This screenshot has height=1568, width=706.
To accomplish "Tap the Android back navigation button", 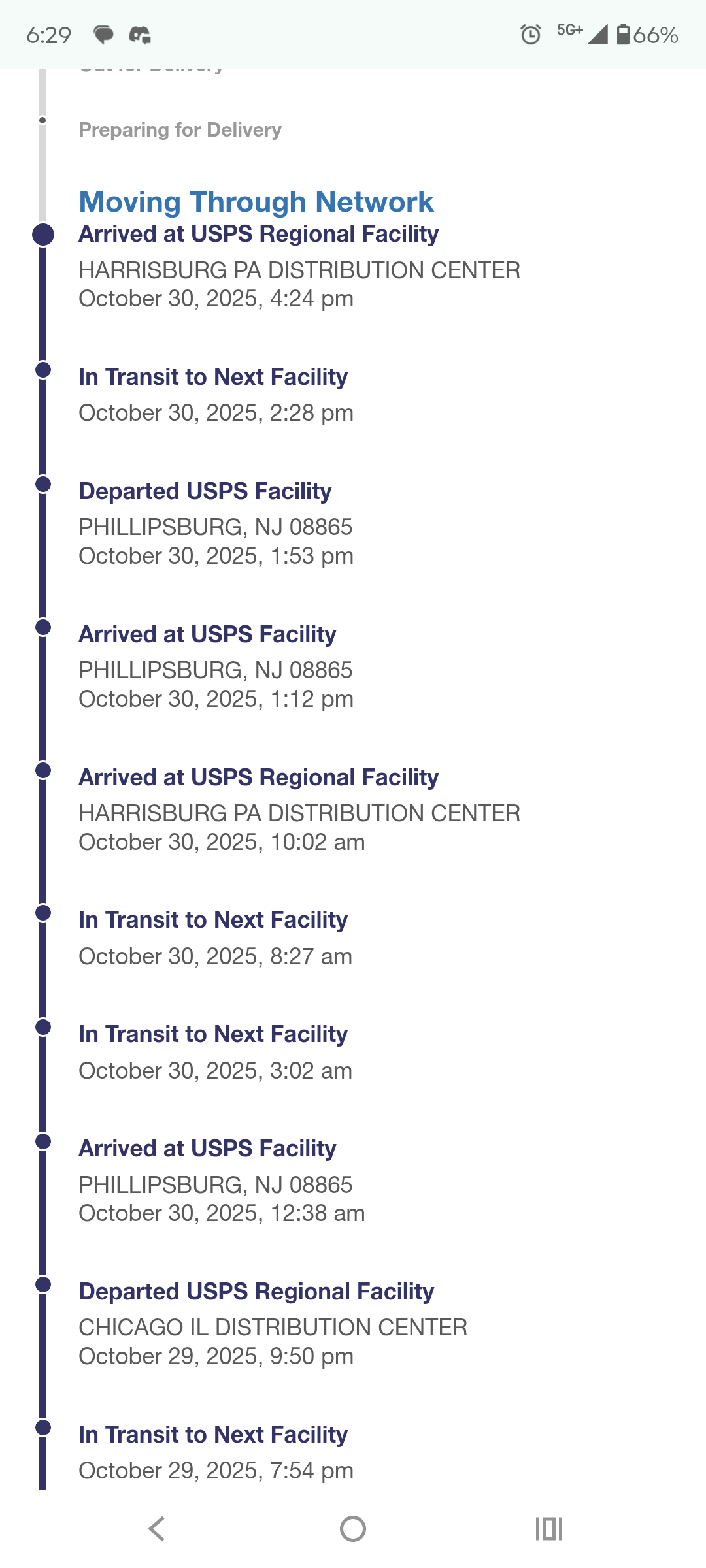I will coord(157,1529).
